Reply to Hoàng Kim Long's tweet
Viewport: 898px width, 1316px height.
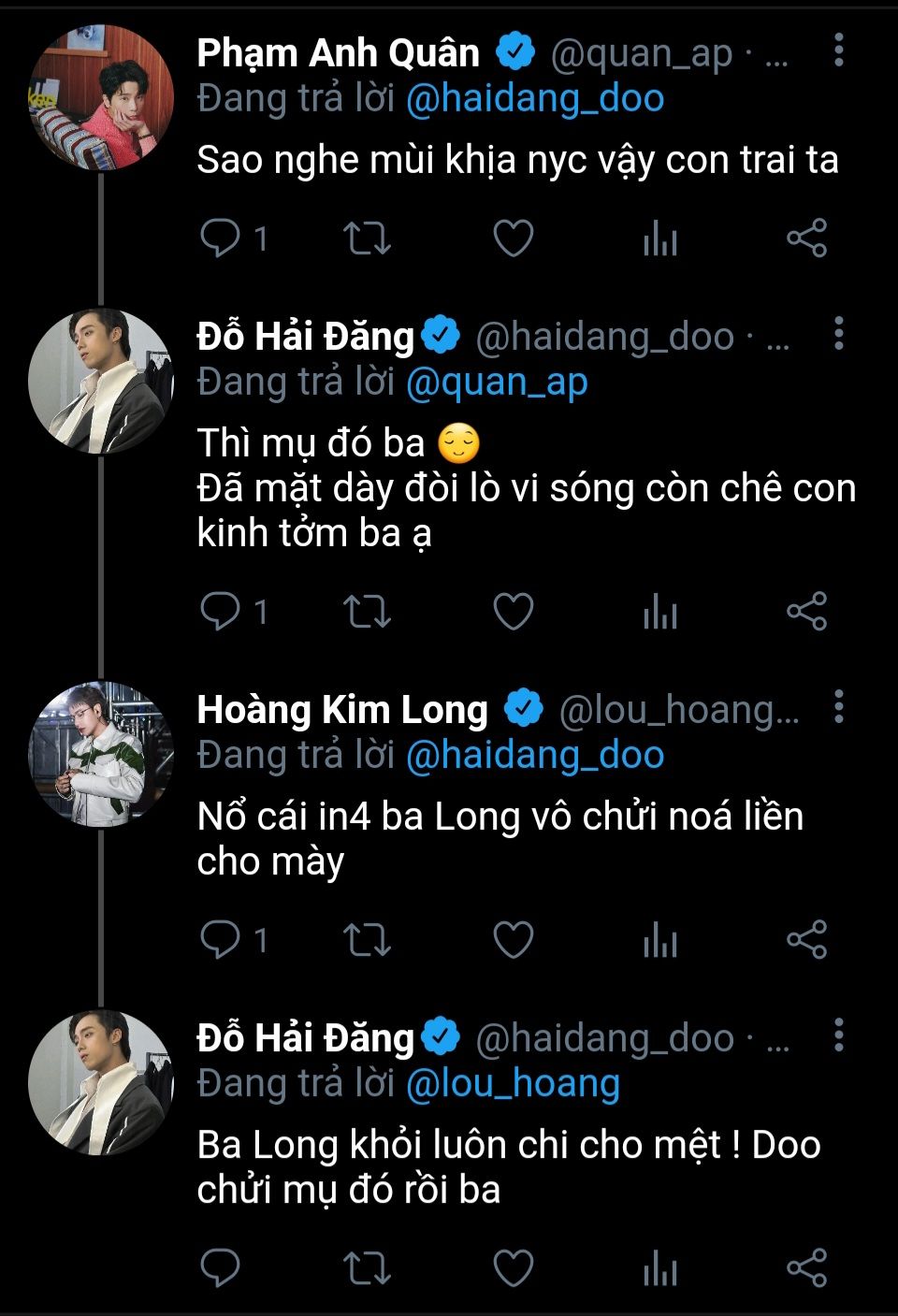pos(221,939)
